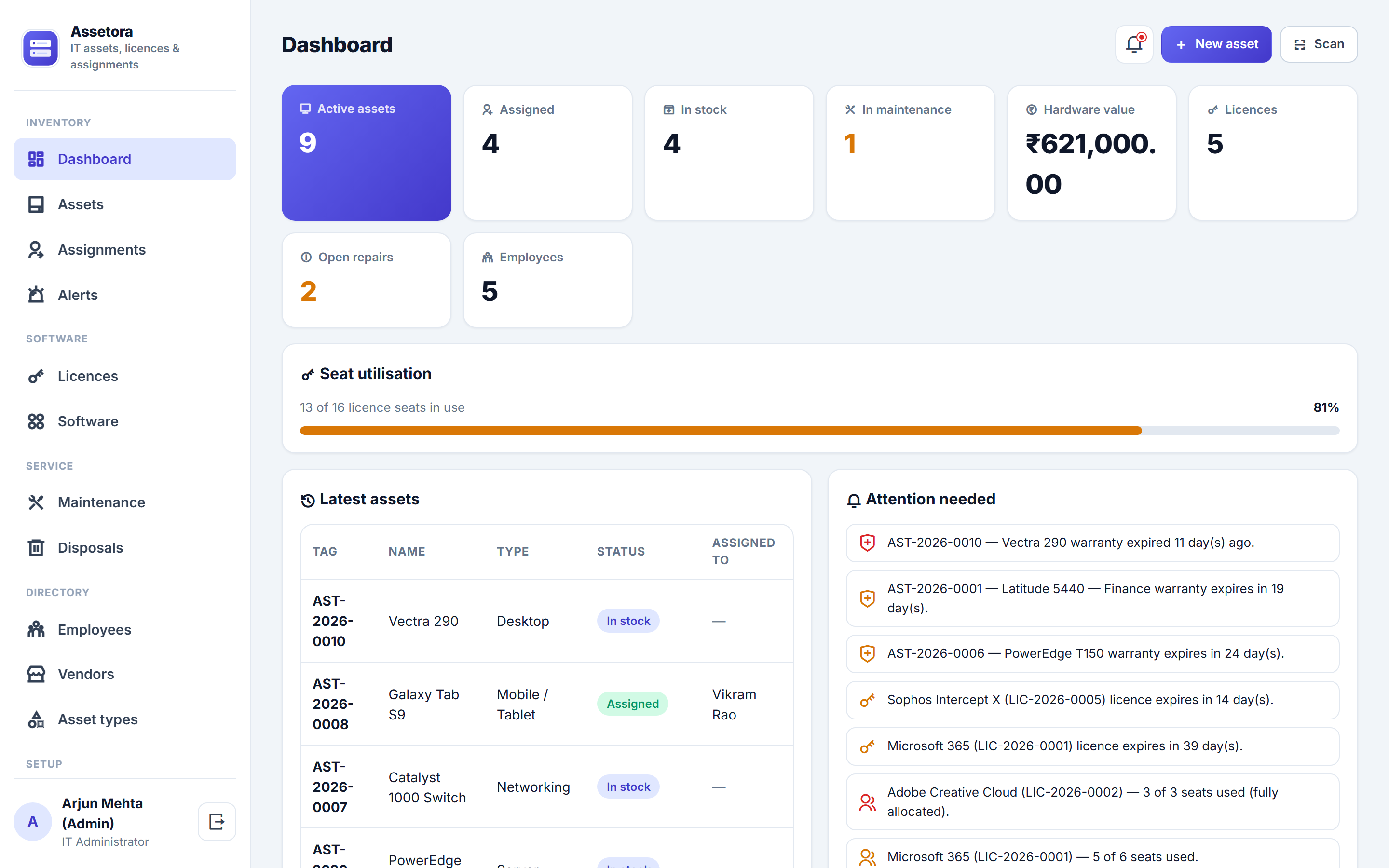This screenshot has width=1389, height=868.
Task: Click the Assignments person icon in sidebar
Action: point(36,250)
